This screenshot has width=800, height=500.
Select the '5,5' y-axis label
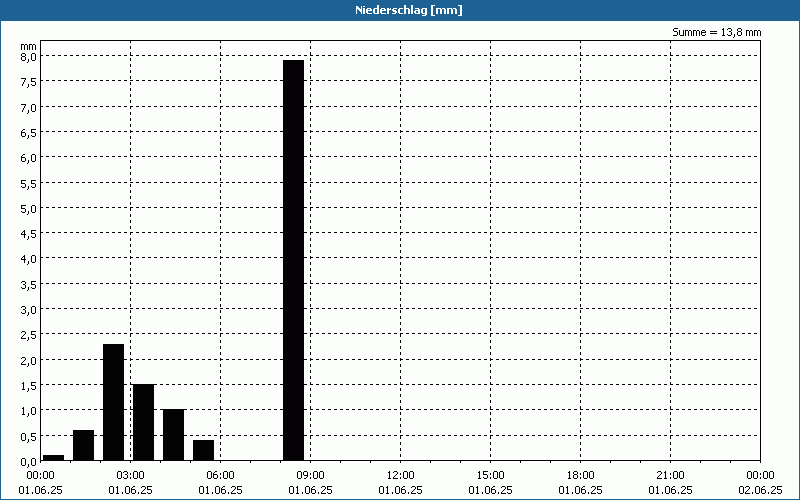click(x=28, y=183)
